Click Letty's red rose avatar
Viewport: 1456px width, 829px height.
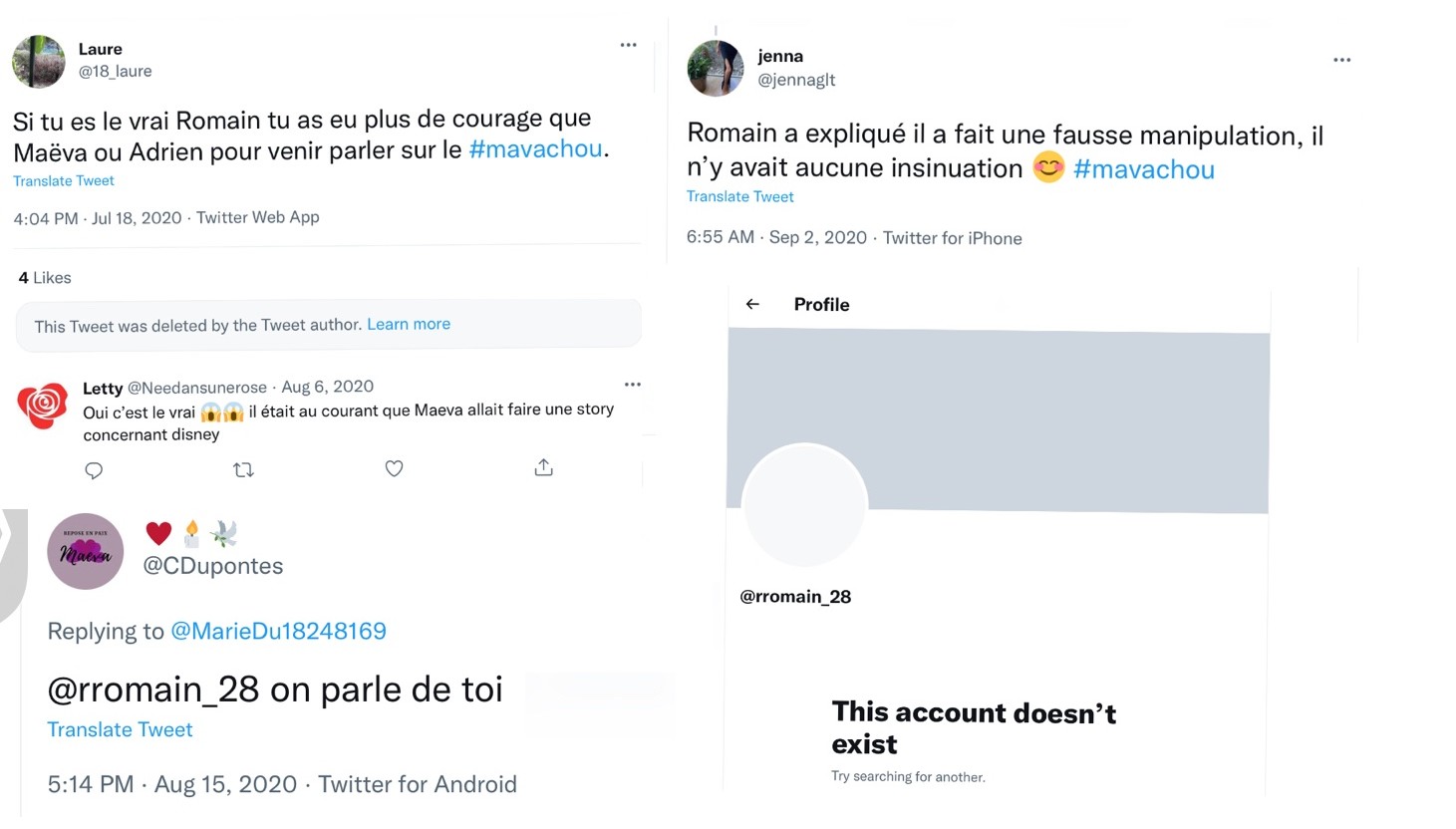point(43,405)
